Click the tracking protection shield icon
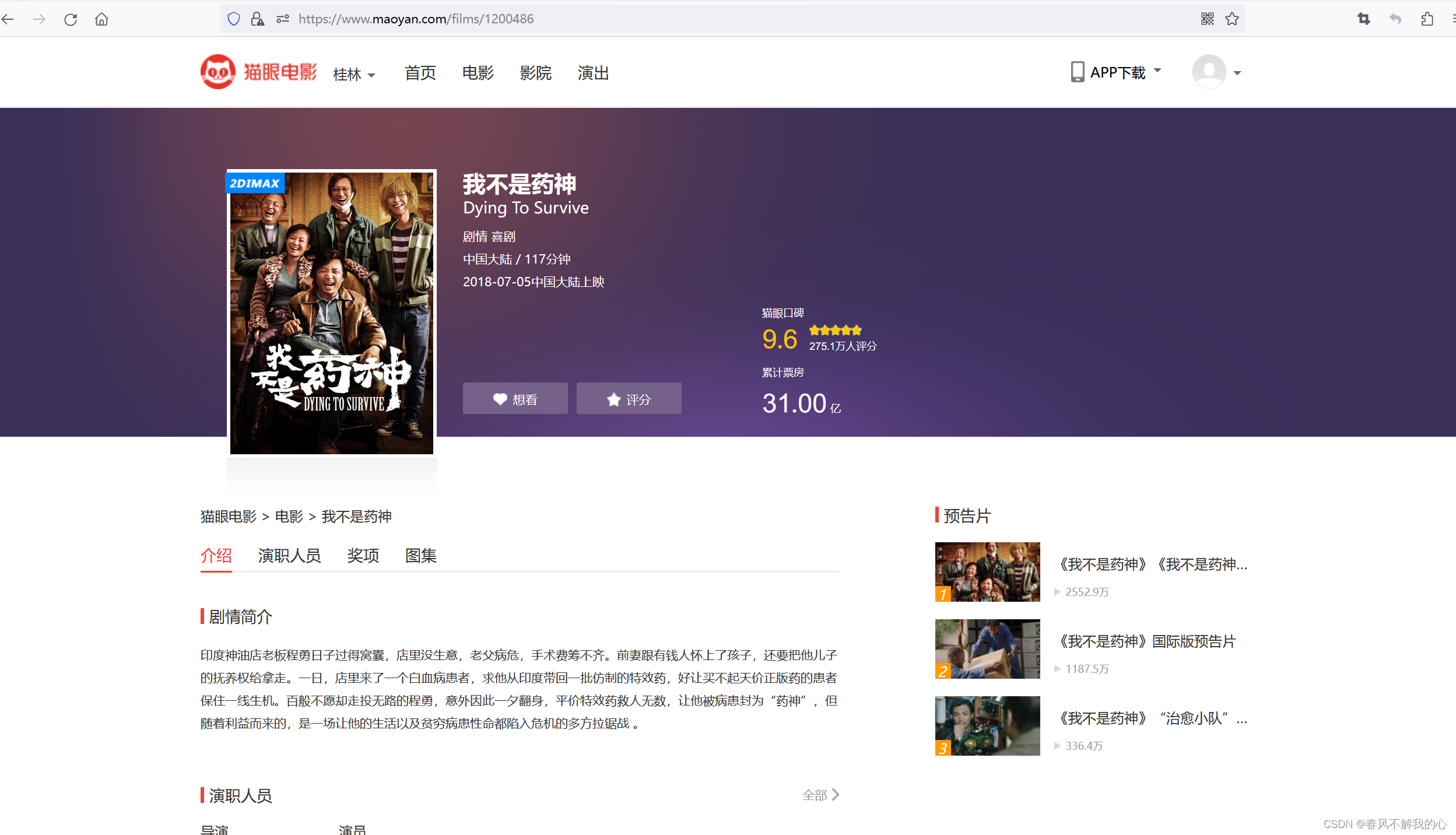 234,19
